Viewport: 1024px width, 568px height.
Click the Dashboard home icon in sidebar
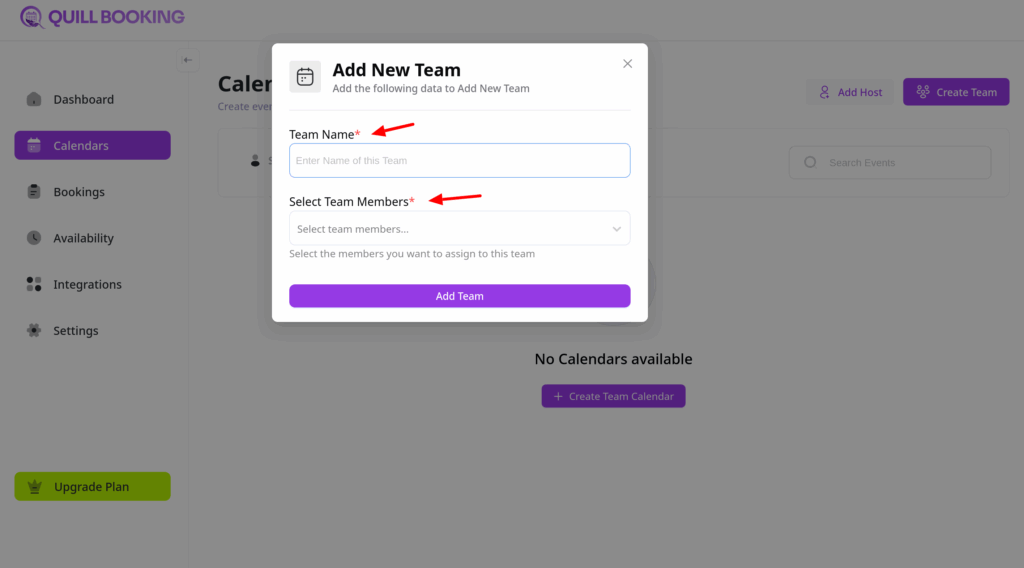point(34,99)
